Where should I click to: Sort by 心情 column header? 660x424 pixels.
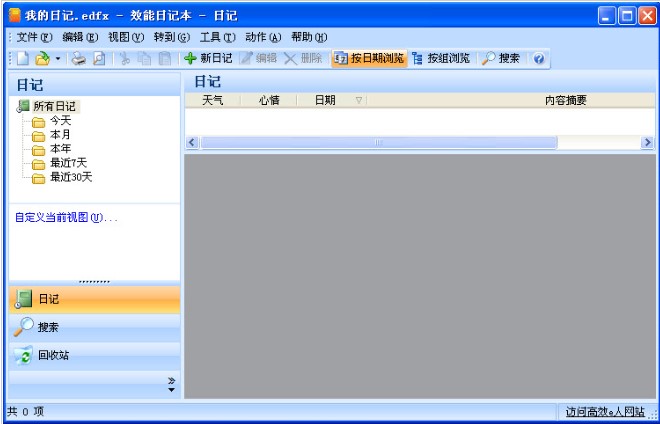[269, 100]
